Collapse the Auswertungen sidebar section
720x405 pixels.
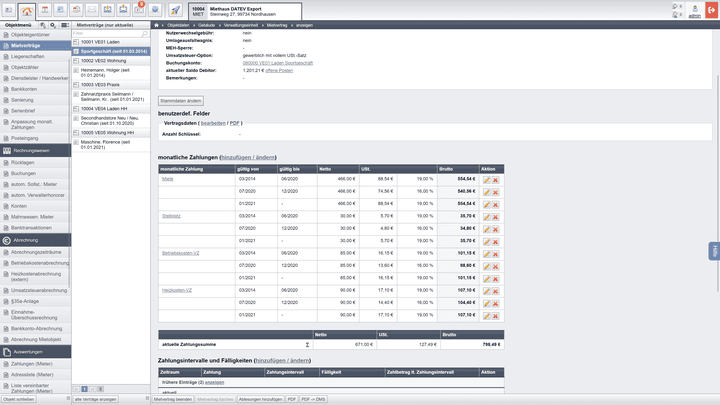[x=7, y=352]
